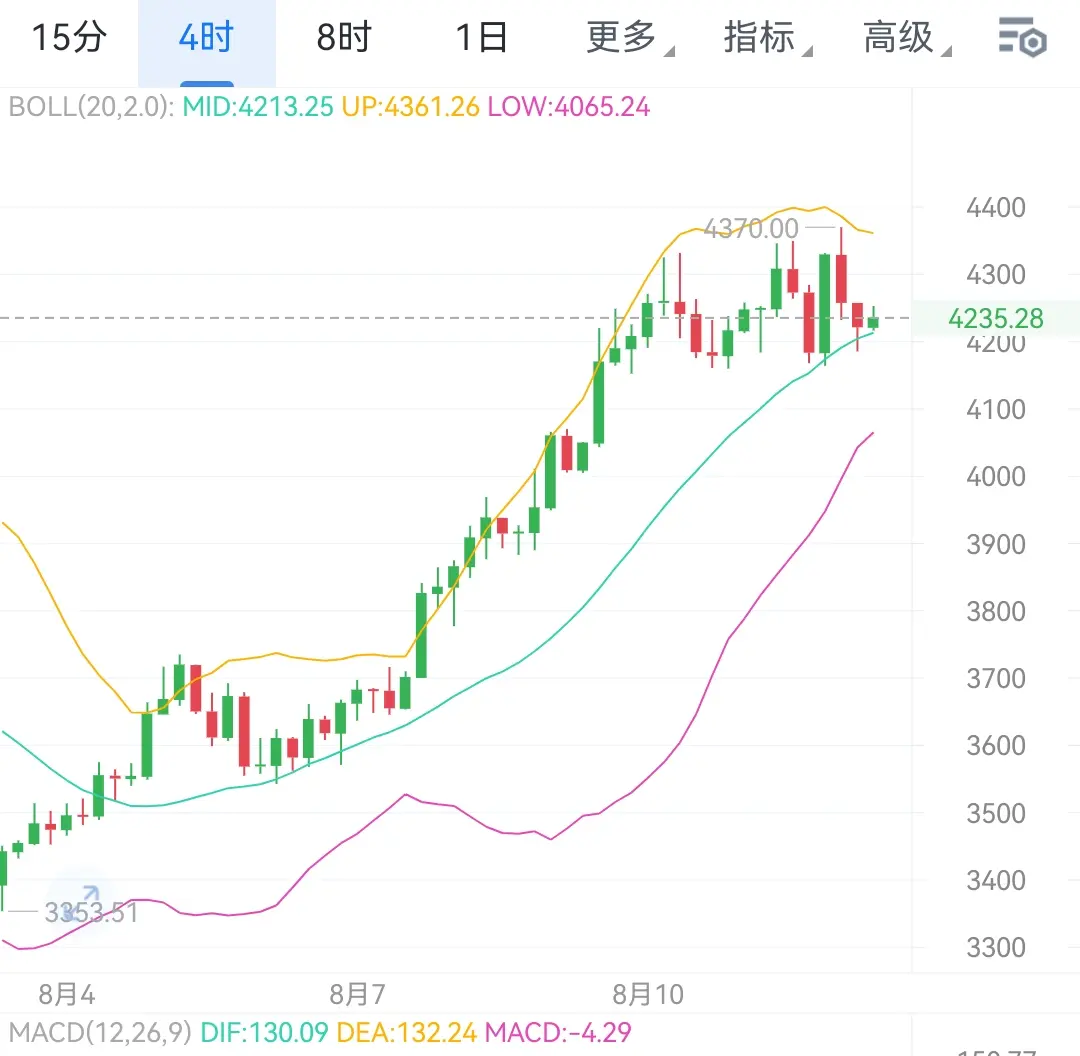The height and width of the screenshot is (1056, 1080).
Task: Tap the 3353.51 low price marker
Action: click(x=92, y=913)
